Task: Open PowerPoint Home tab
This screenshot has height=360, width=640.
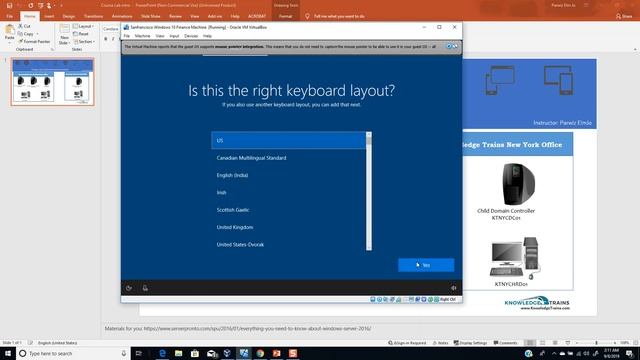Action: (29, 16)
